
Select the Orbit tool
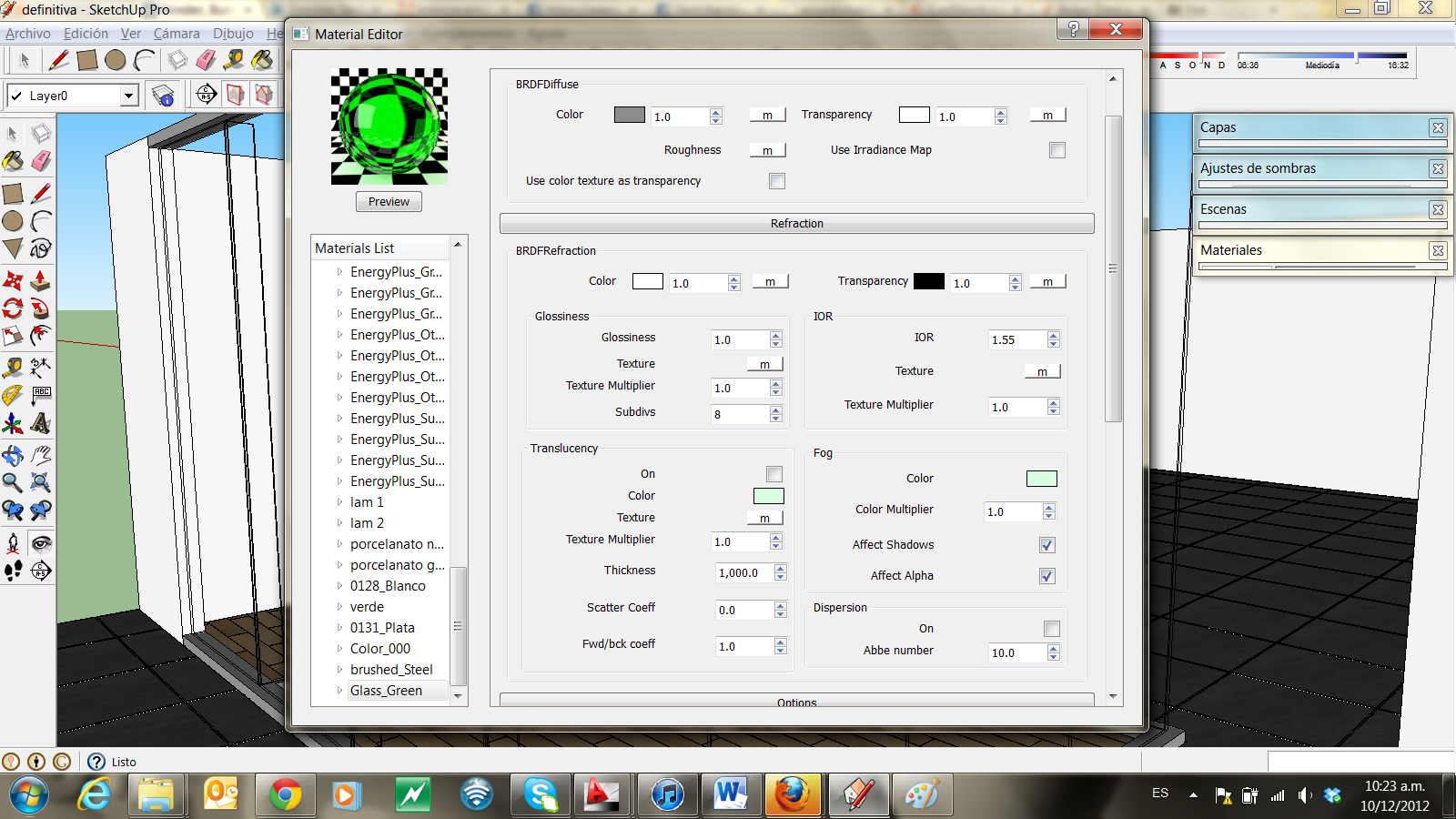[x=13, y=455]
